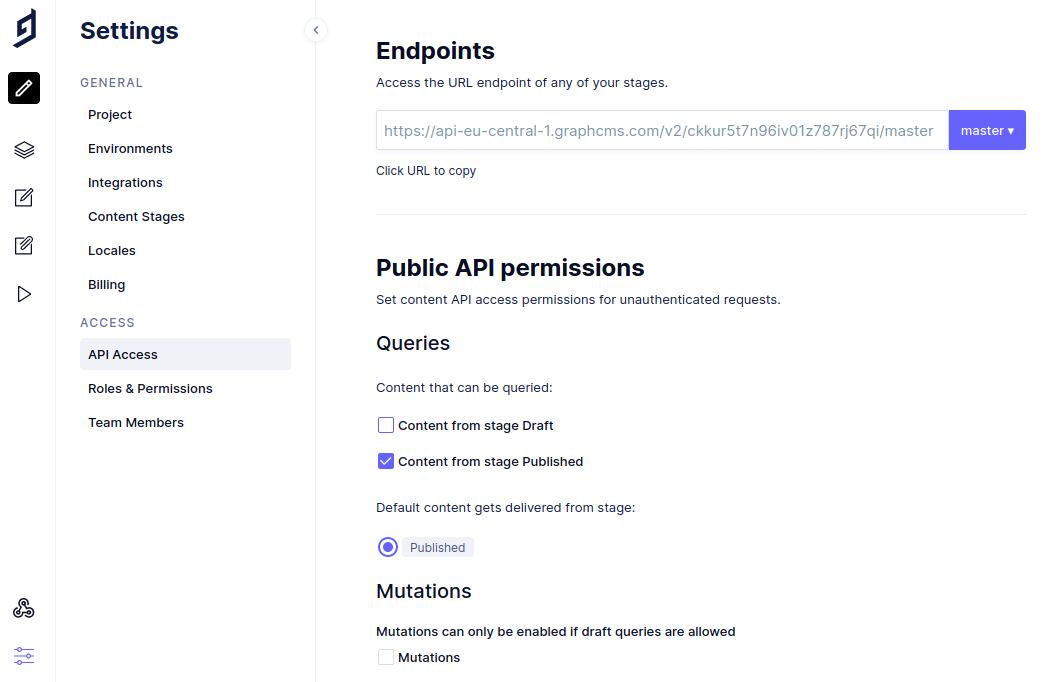Click the GraphCMS logo icon
The height and width of the screenshot is (682, 1050).
(25, 28)
